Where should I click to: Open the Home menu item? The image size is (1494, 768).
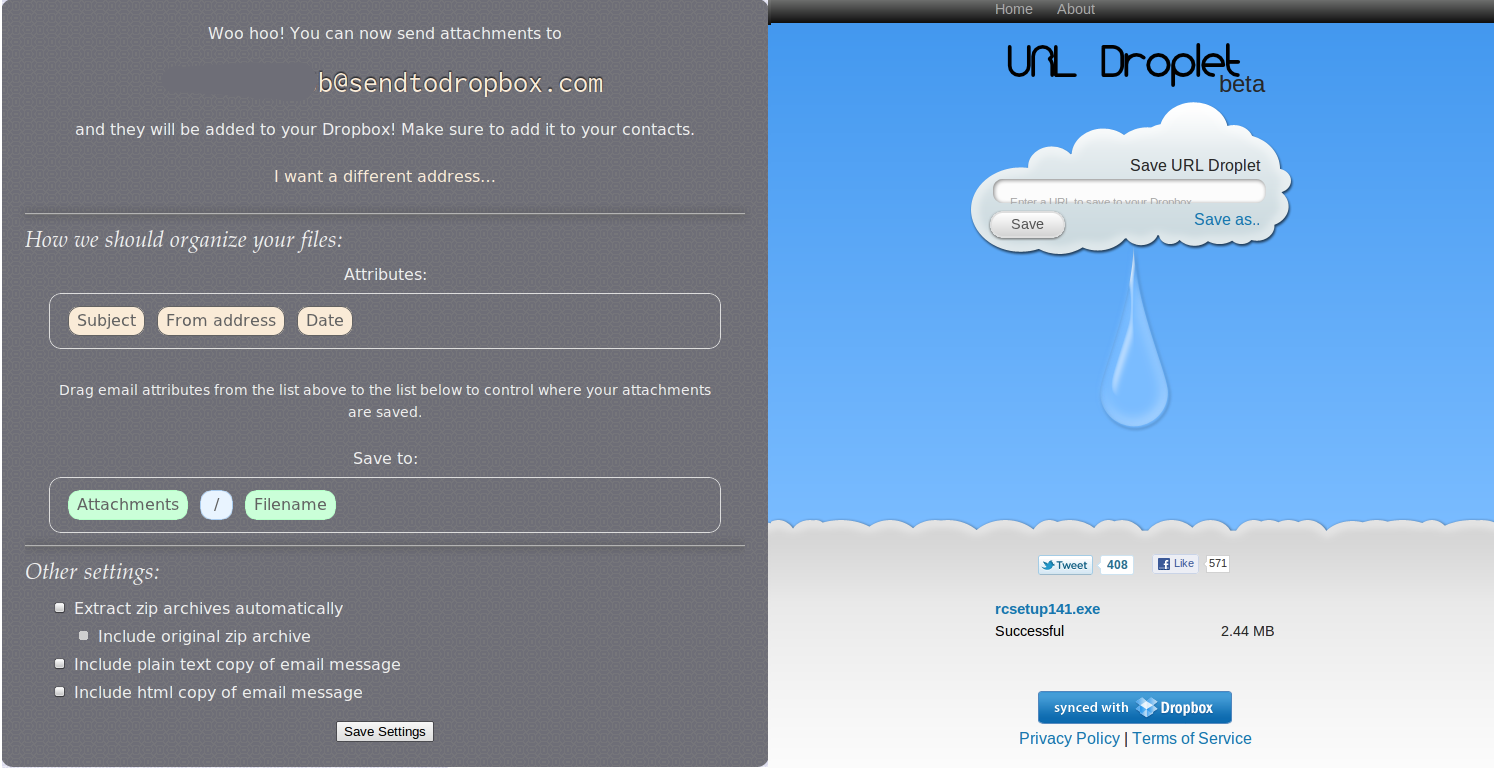pyautogui.click(x=1013, y=9)
